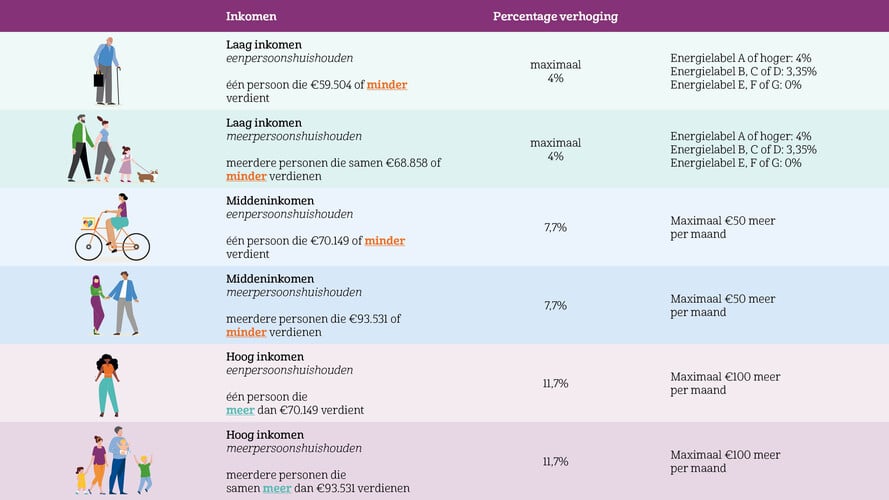Click the "Inkomen" column header

click(x=251, y=16)
